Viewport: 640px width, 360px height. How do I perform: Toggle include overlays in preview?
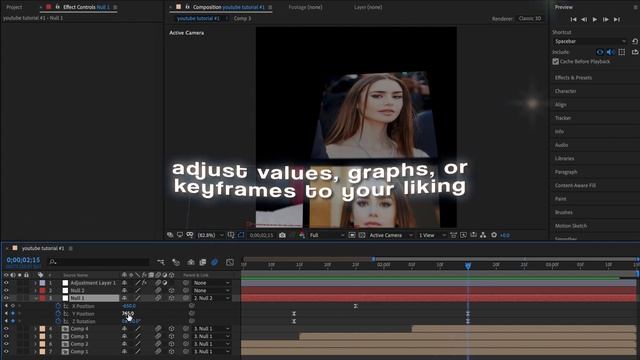click(622, 52)
